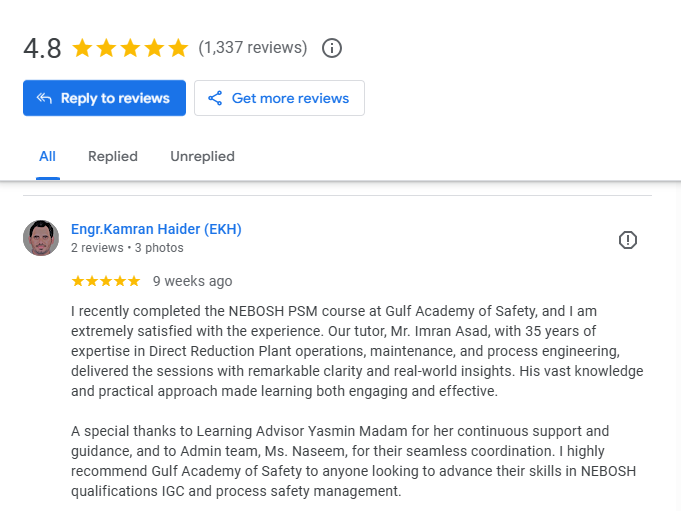
Task: Click the "9 weeks ago" timestamp
Action: coord(192,281)
